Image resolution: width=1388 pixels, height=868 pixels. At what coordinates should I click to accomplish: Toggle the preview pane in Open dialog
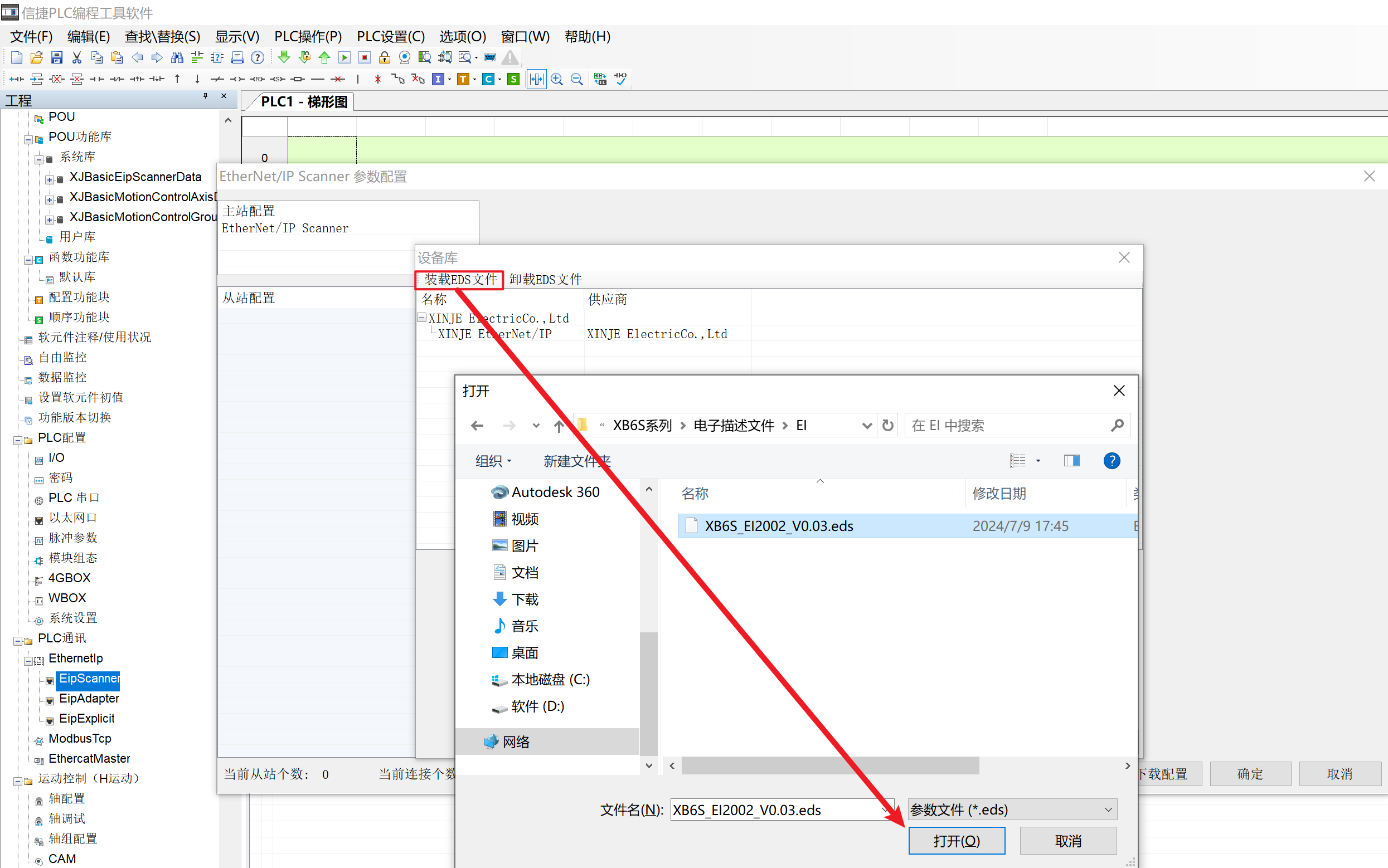click(1071, 460)
